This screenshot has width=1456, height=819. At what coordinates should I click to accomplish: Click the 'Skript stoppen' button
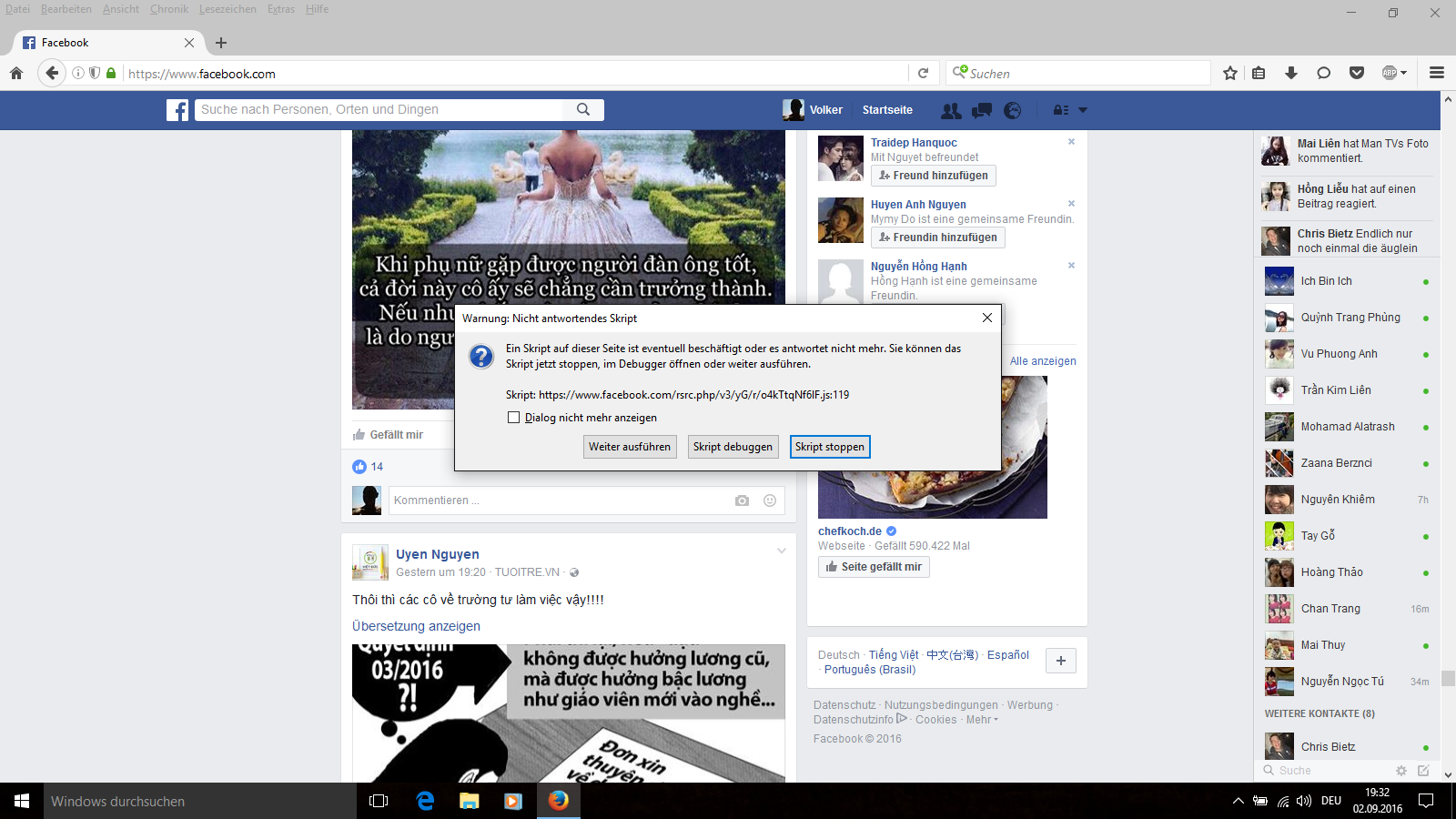[829, 447]
